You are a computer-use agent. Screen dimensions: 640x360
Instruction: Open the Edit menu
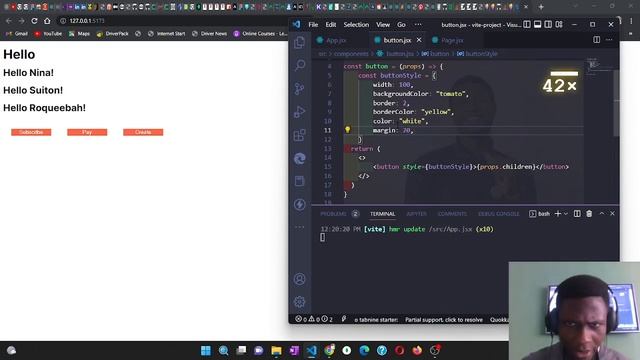[x=331, y=24]
